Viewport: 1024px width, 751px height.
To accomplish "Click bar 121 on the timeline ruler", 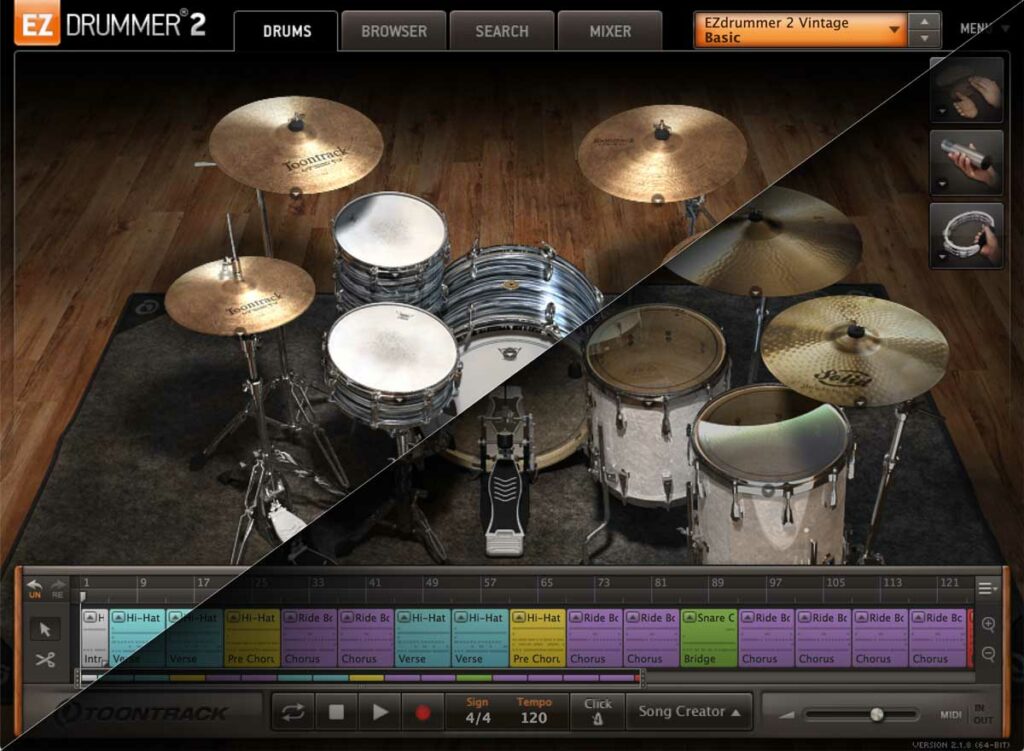I will (949, 583).
